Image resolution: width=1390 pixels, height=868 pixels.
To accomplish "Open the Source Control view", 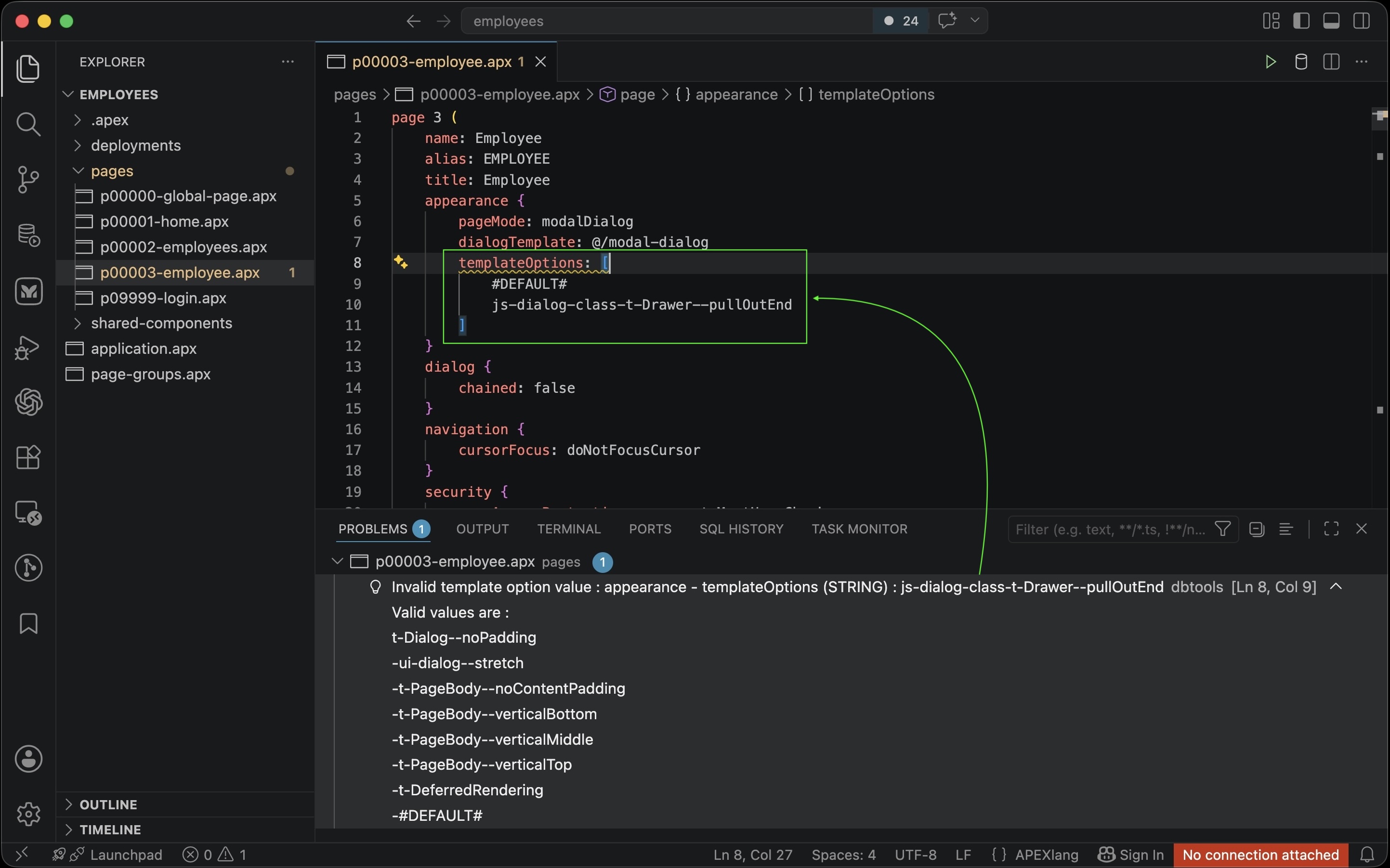I will pos(28,180).
